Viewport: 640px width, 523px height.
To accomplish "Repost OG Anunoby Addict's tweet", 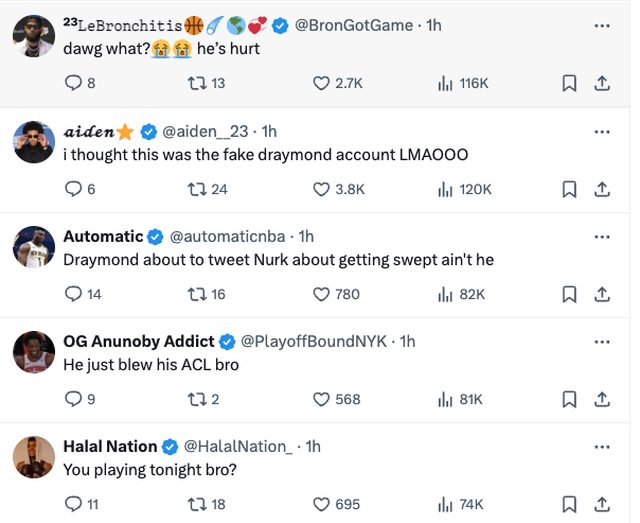I will (x=196, y=399).
